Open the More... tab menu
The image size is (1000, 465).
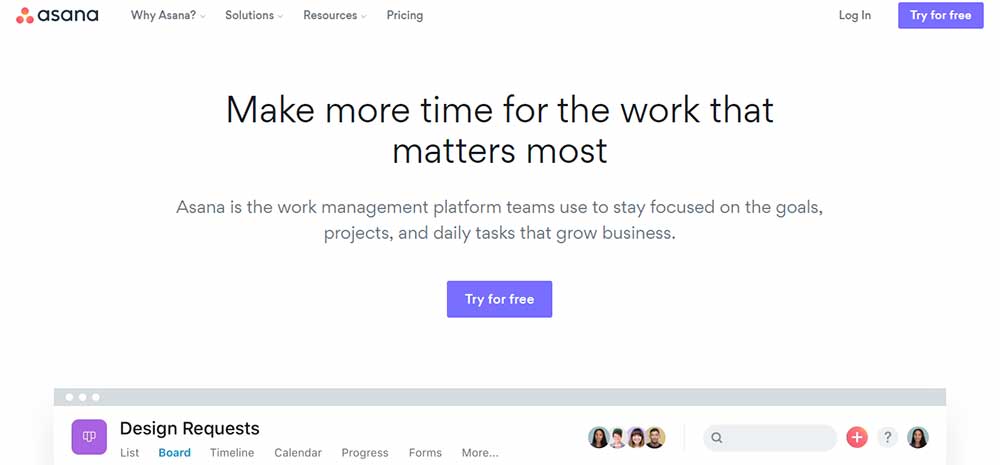(480, 453)
